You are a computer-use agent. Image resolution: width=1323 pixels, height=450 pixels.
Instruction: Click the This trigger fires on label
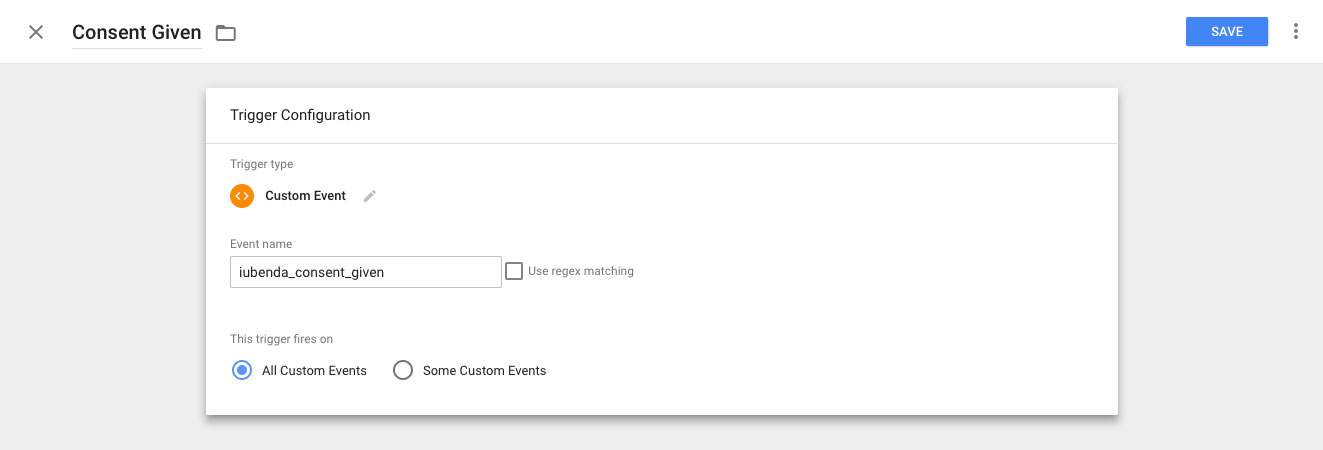(x=282, y=339)
